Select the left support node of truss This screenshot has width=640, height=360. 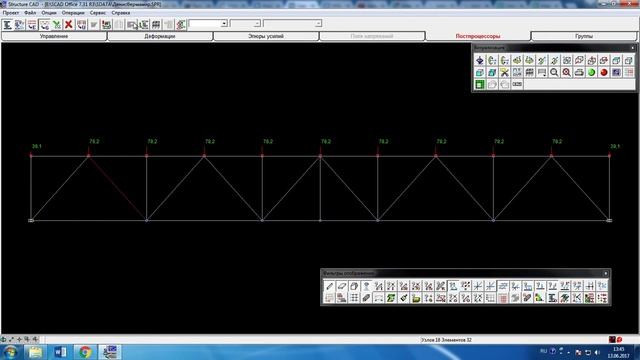click(x=31, y=220)
